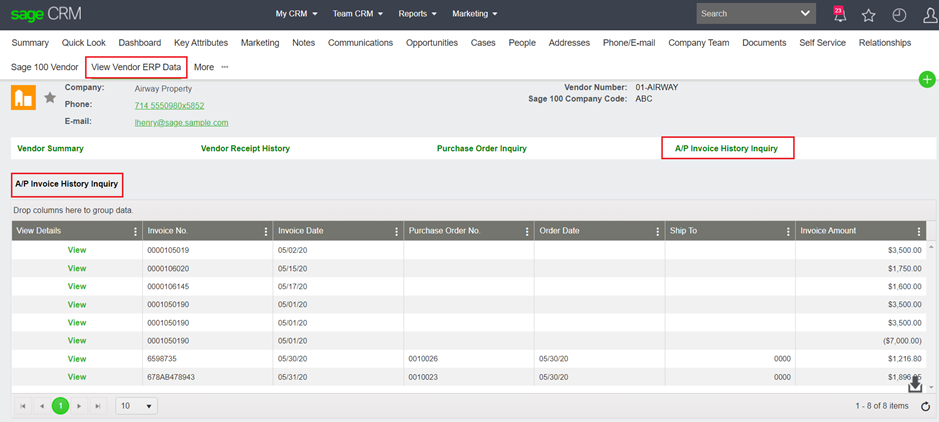View details for invoice 6598735

point(77,359)
